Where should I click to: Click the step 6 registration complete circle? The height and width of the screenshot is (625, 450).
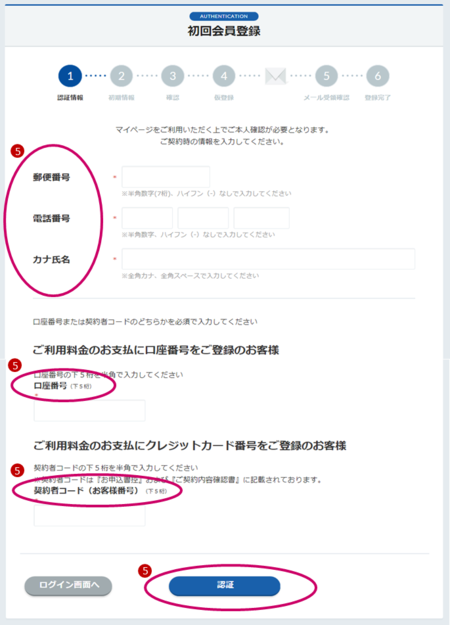tap(377, 76)
